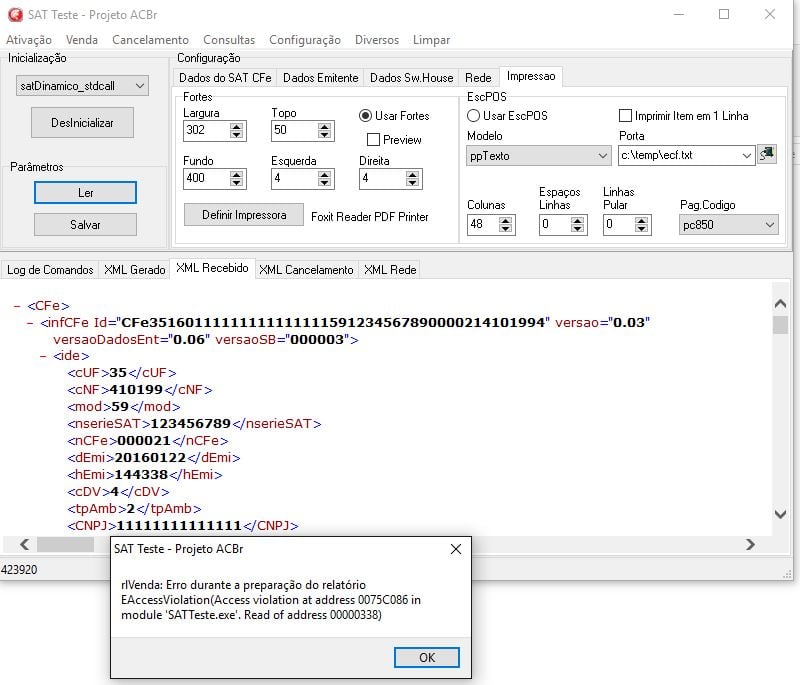Click the horizontal scrollbar thumb
Screen dimensions: 800x685
65,545
